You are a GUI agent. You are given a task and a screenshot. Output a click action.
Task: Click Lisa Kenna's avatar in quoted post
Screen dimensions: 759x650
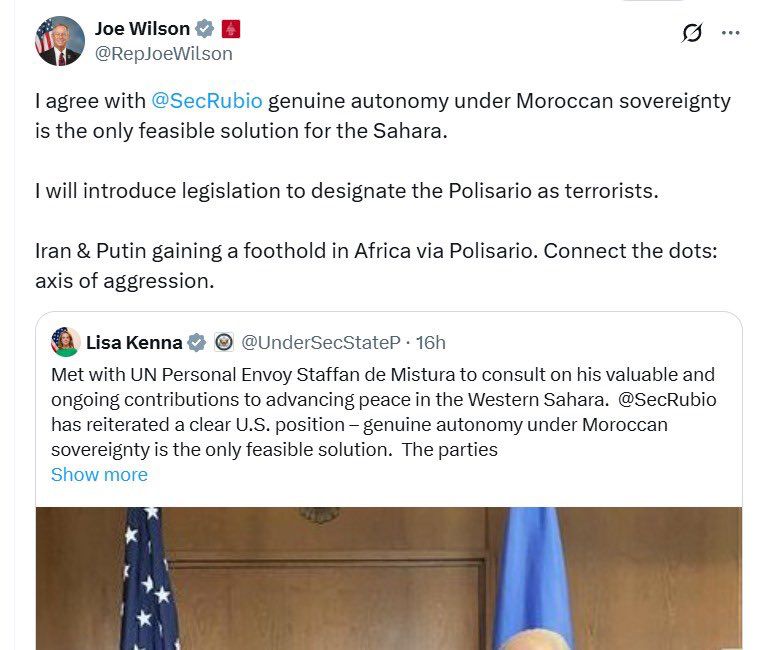tap(66, 342)
